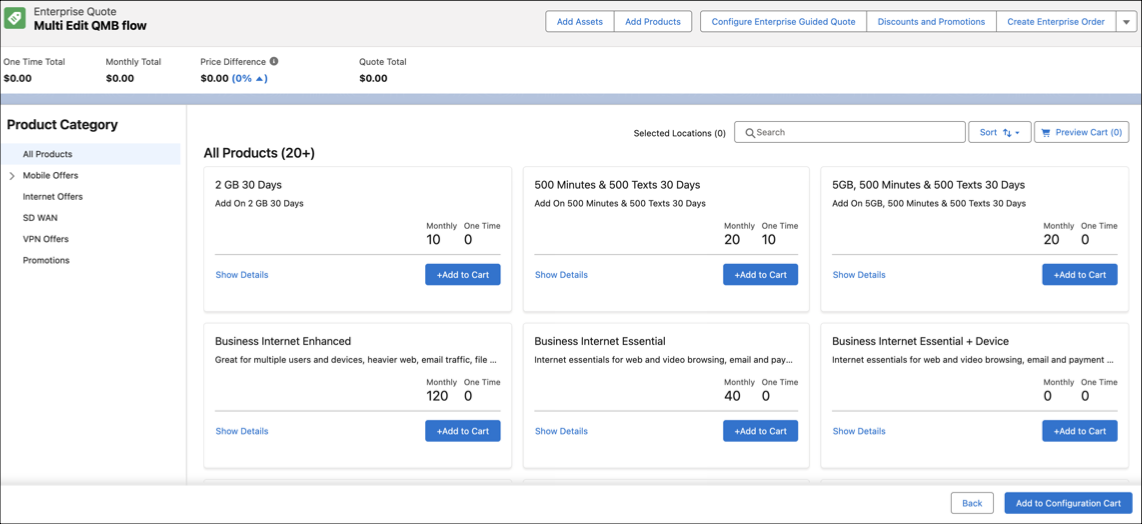Click the Back button
1142x524 pixels.
972,503
